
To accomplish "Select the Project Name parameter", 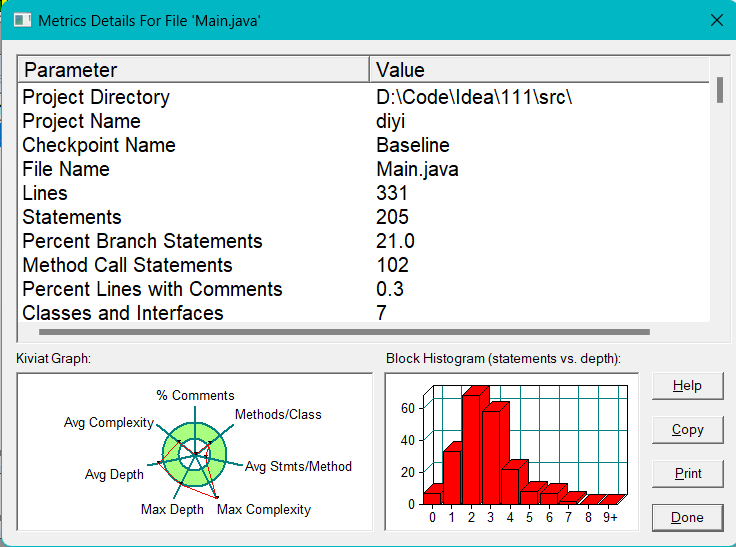I will click(x=82, y=121).
